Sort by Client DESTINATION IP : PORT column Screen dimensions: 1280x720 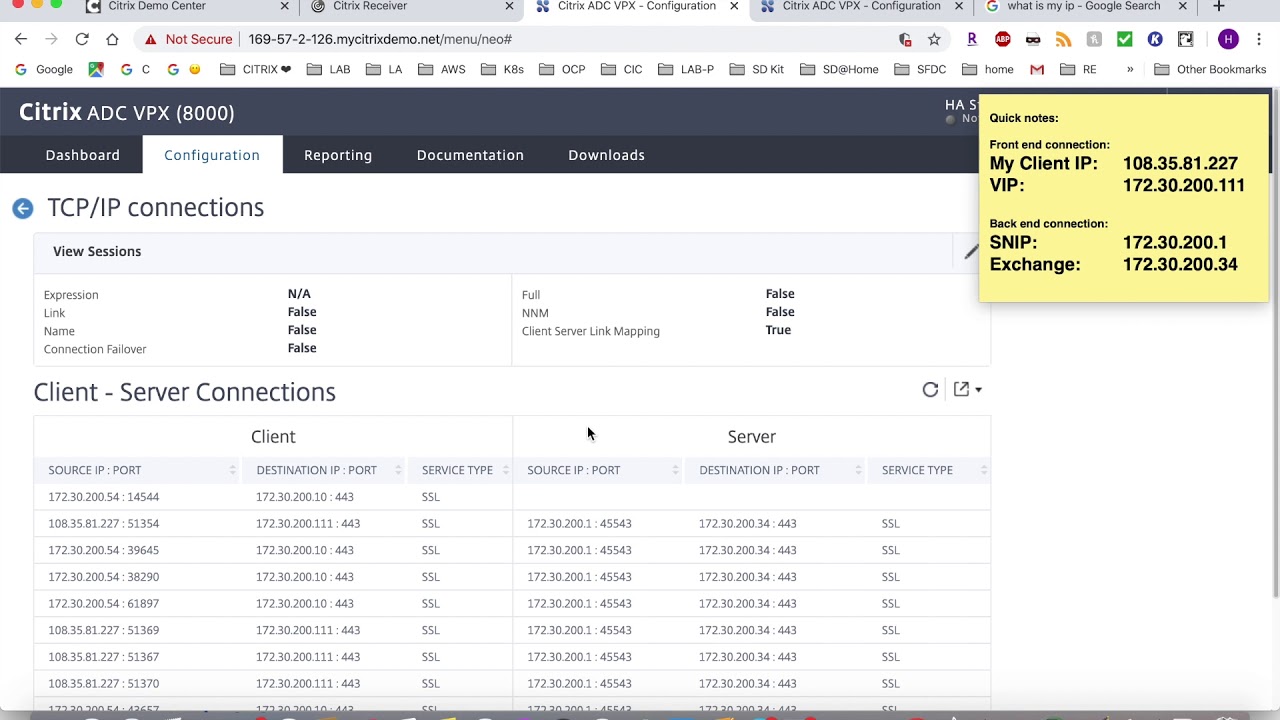click(x=325, y=470)
